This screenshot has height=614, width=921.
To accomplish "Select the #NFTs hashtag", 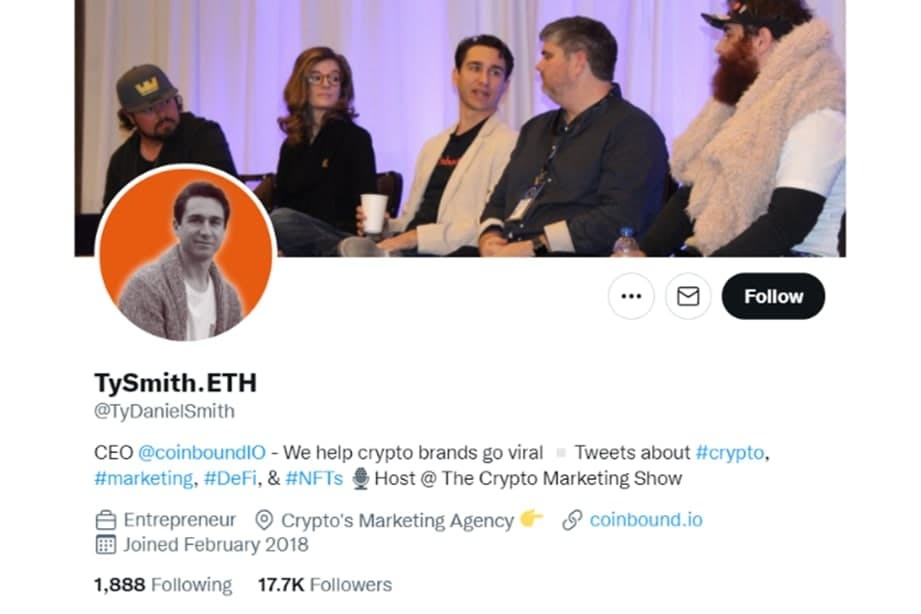I will (x=314, y=478).
